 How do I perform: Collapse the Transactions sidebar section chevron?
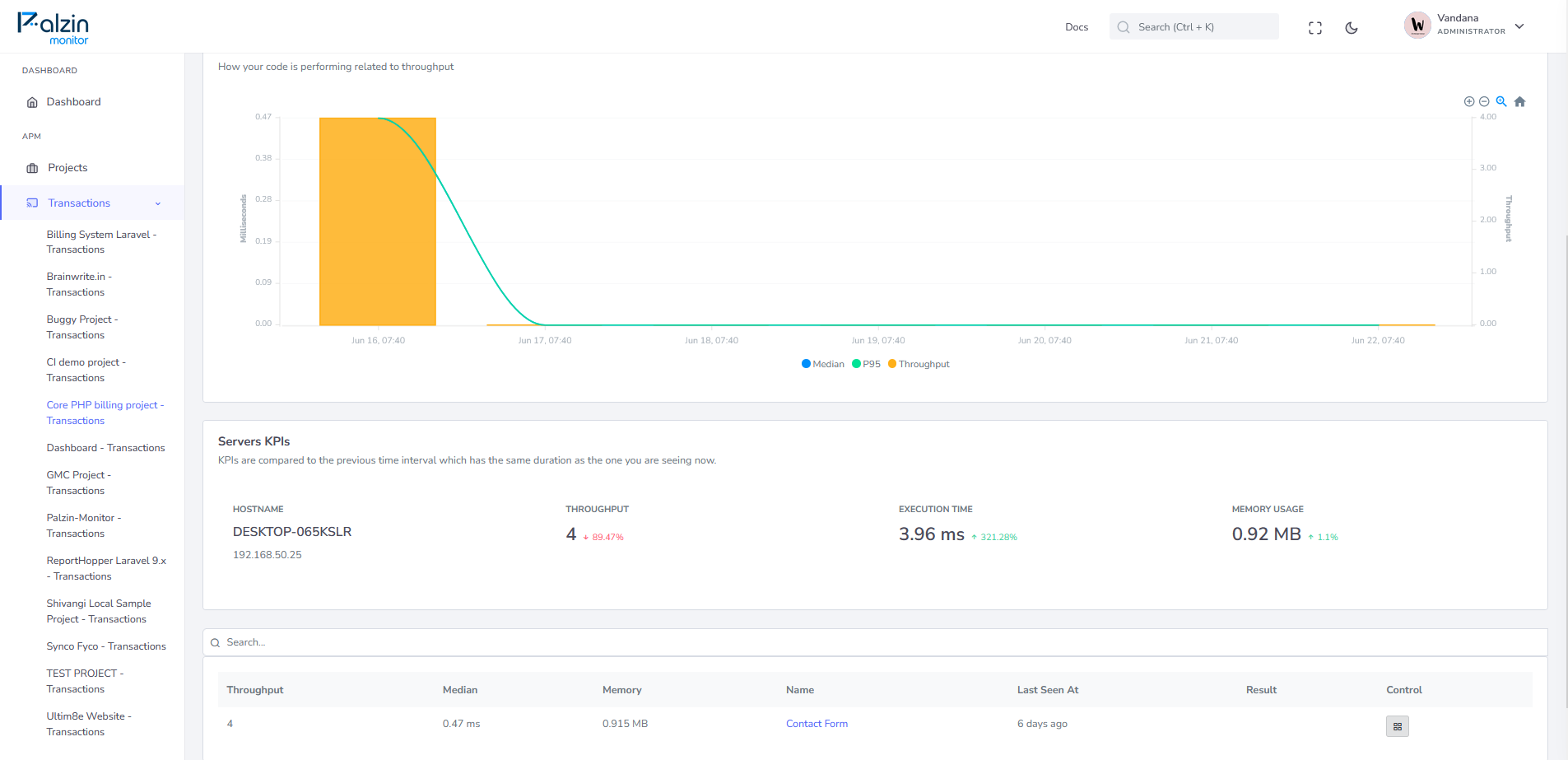tap(158, 203)
